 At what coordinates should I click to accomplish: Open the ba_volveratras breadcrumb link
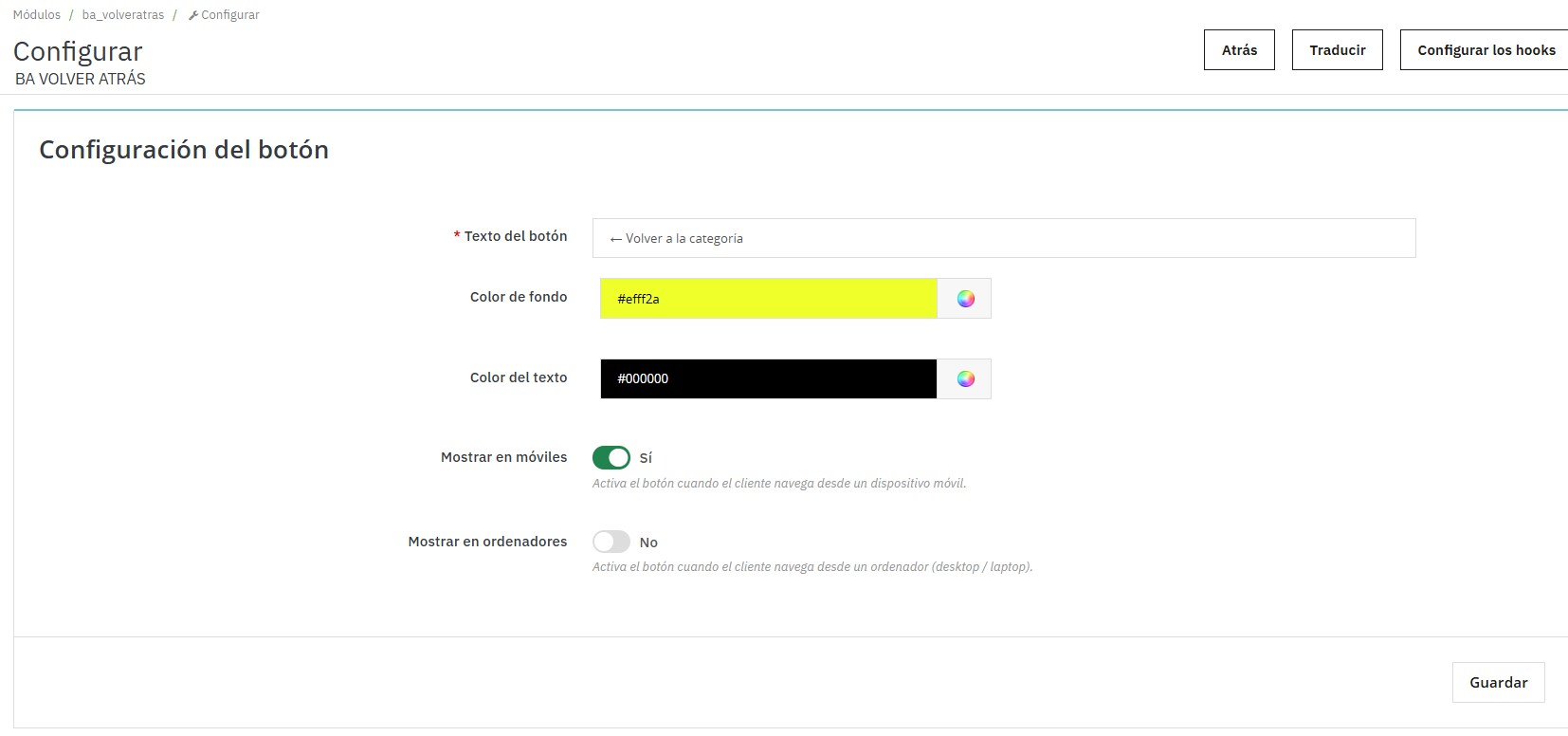click(123, 15)
